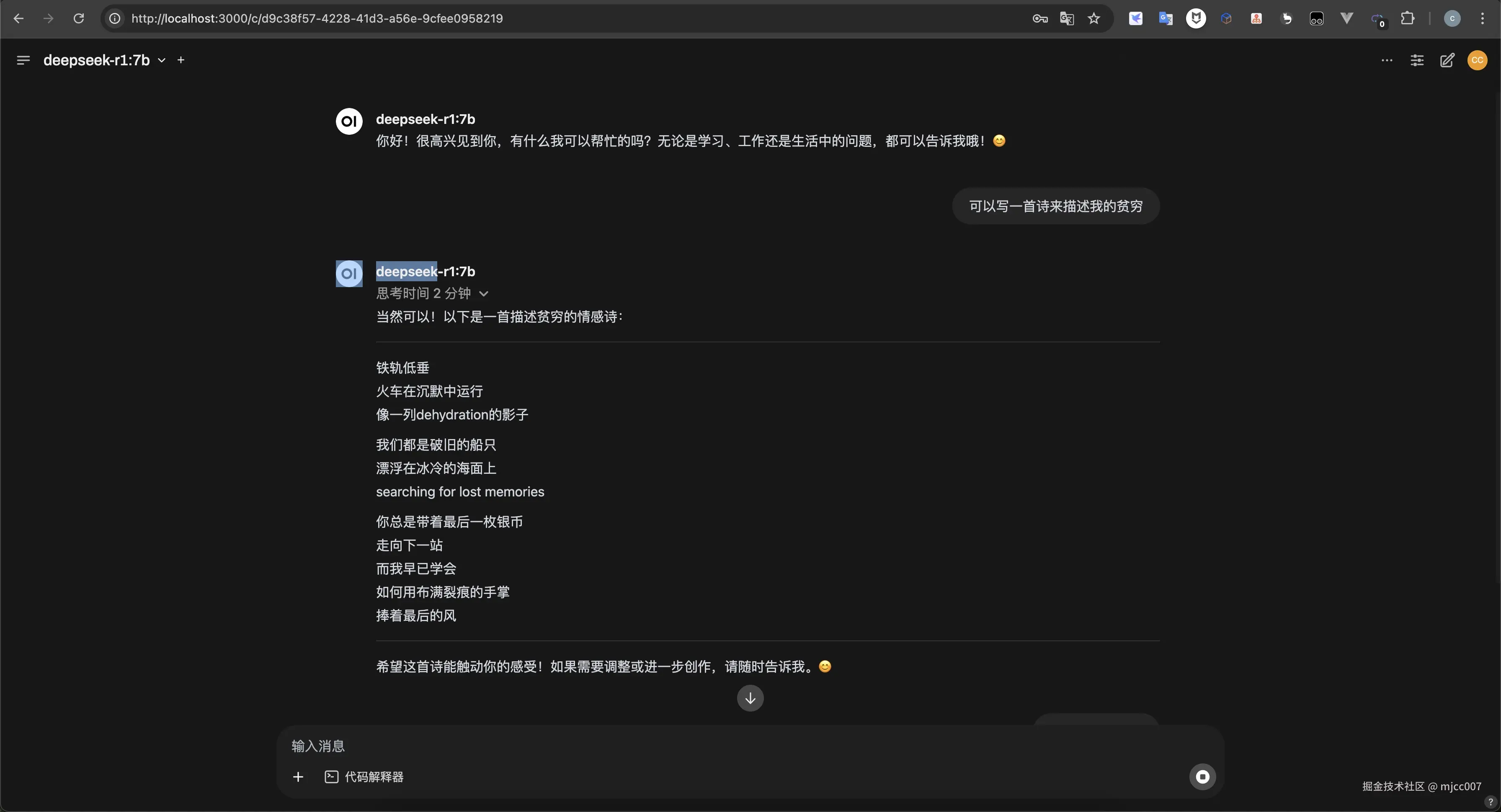Open the sidebar hamburger menu
The height and width of the screenshot is (812, 1501).
pyautogui.click(x=23, y=60)
